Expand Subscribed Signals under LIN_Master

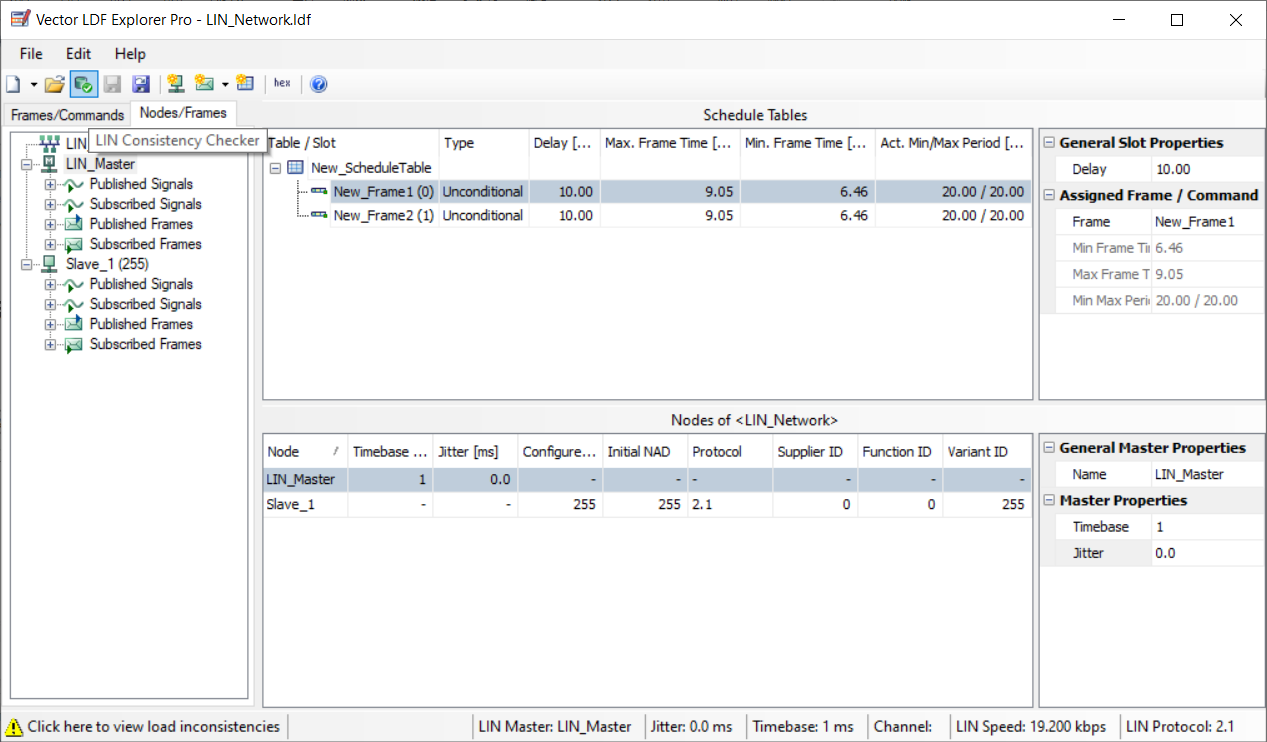(51, 204)
